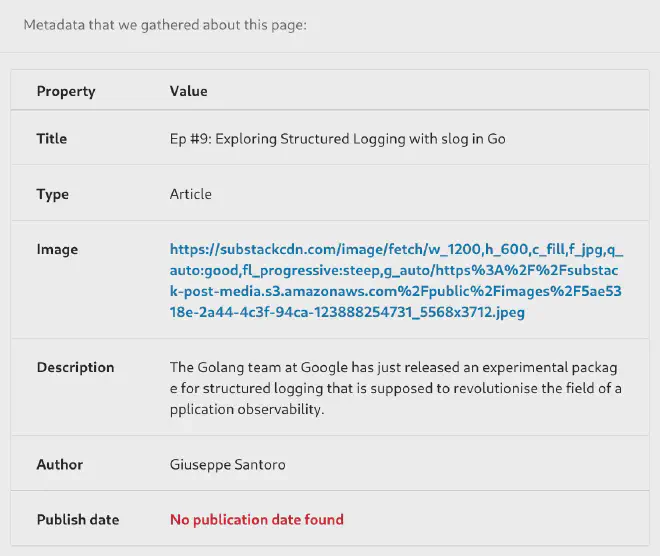Click the author name 'Giuseppe Santoro'
The height and width of the screenshot is (556, 660).
coord(226,464)
